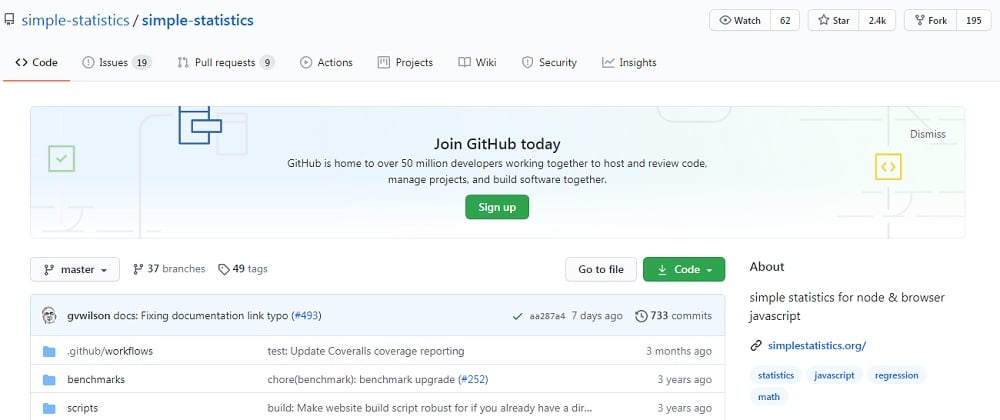This screenshot has height=420, width=1000.
Task: Open the Update Coveralls coverage reporting commit
Action: [x=365, y=351]
